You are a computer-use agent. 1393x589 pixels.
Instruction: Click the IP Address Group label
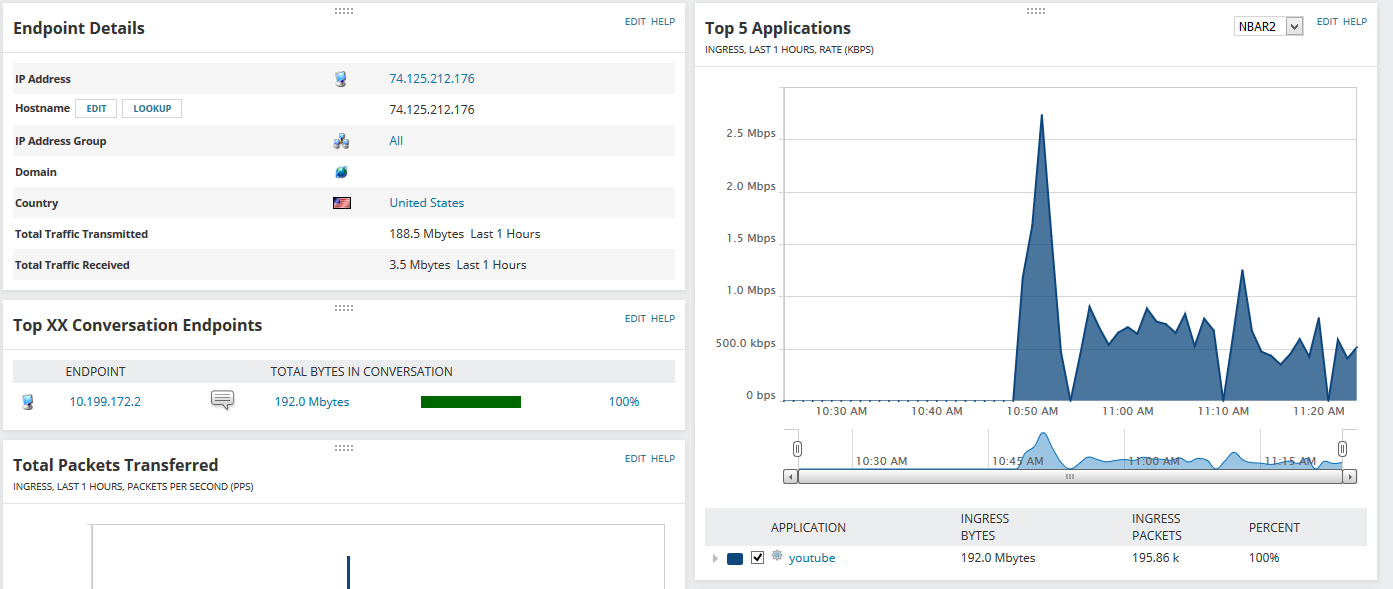(x=61, y=141)
